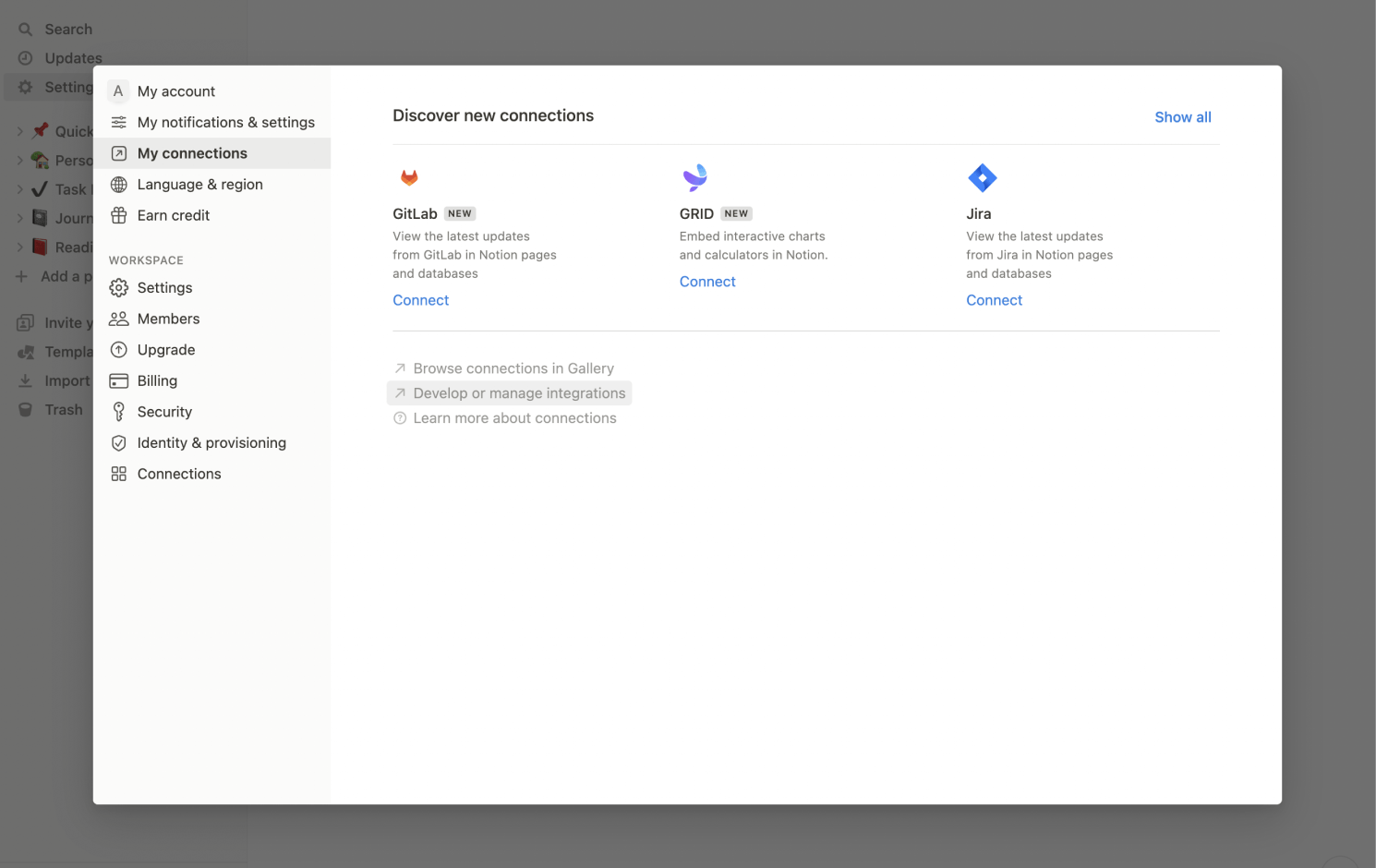Click the Add a page plus icon

pos(21,276)
